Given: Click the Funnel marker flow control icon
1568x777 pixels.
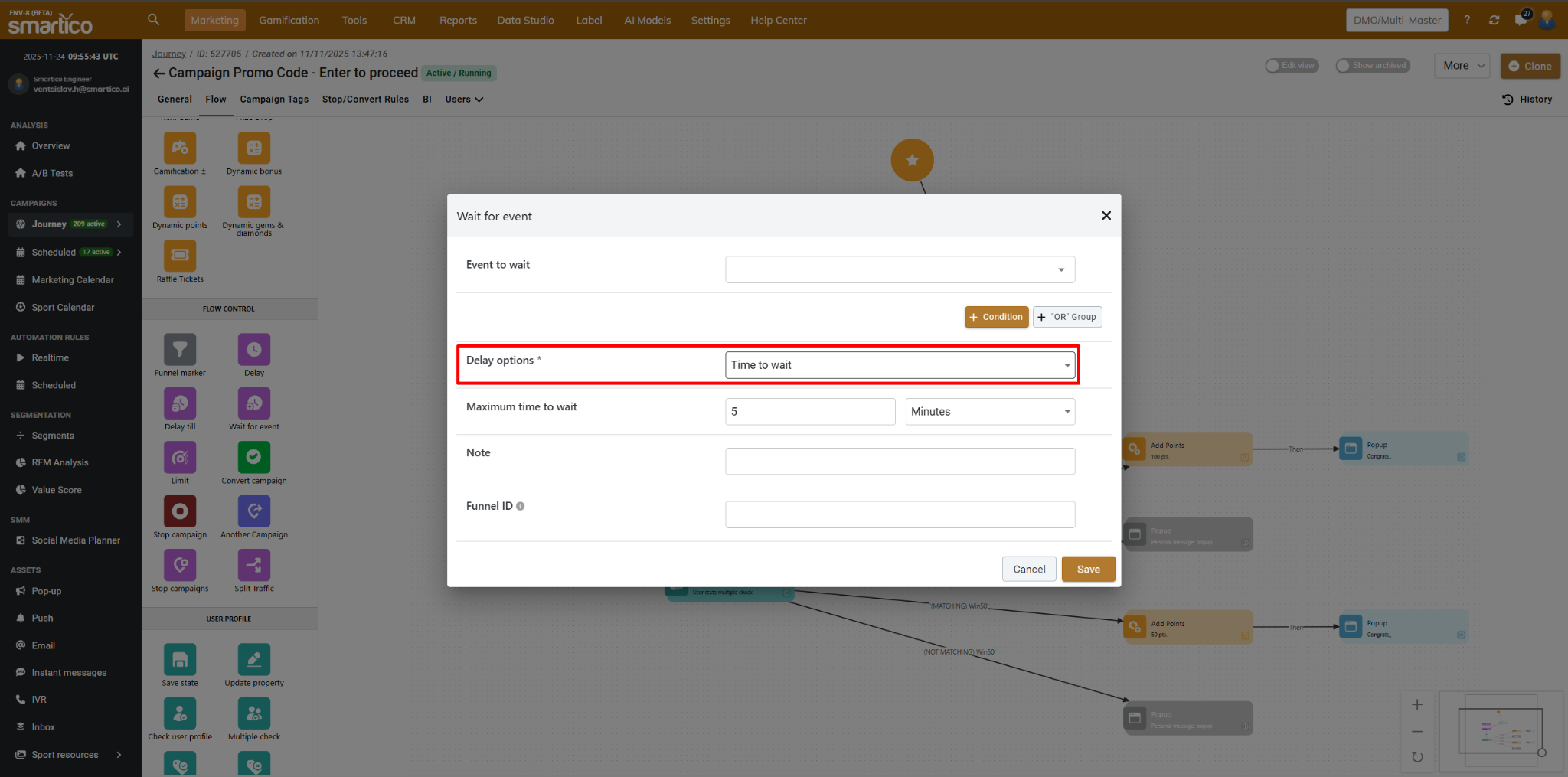Looking at the screenshot, I should [180, 350].
